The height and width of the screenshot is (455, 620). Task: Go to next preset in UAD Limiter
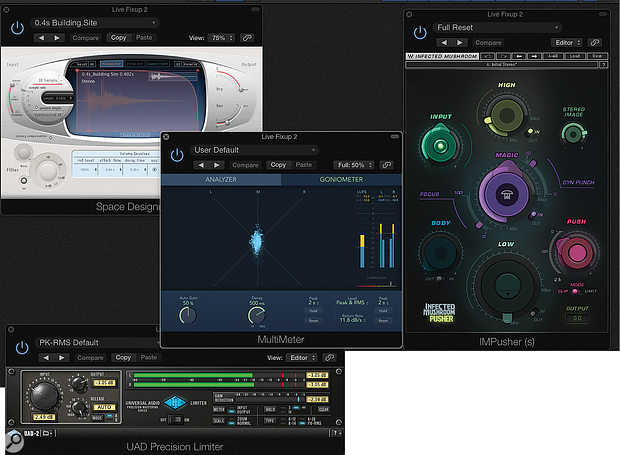[62, 358]
